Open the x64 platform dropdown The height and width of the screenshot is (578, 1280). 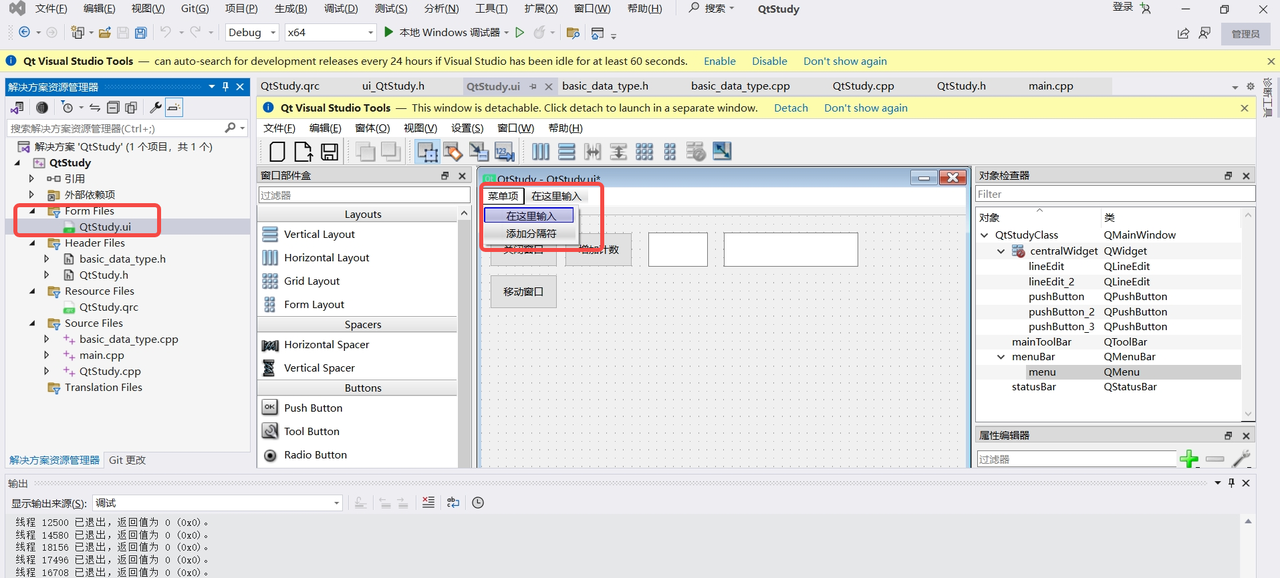[x=330, y=32]
